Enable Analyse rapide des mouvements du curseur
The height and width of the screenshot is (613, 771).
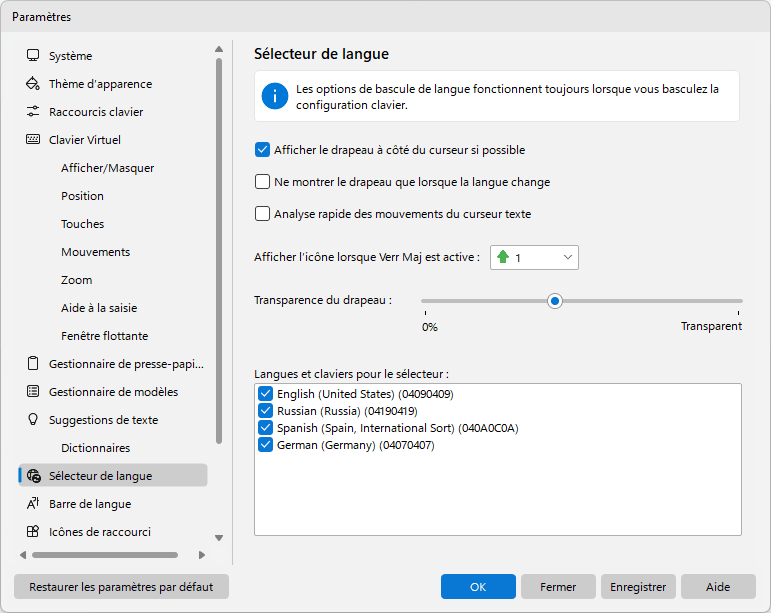click(262, 213)
